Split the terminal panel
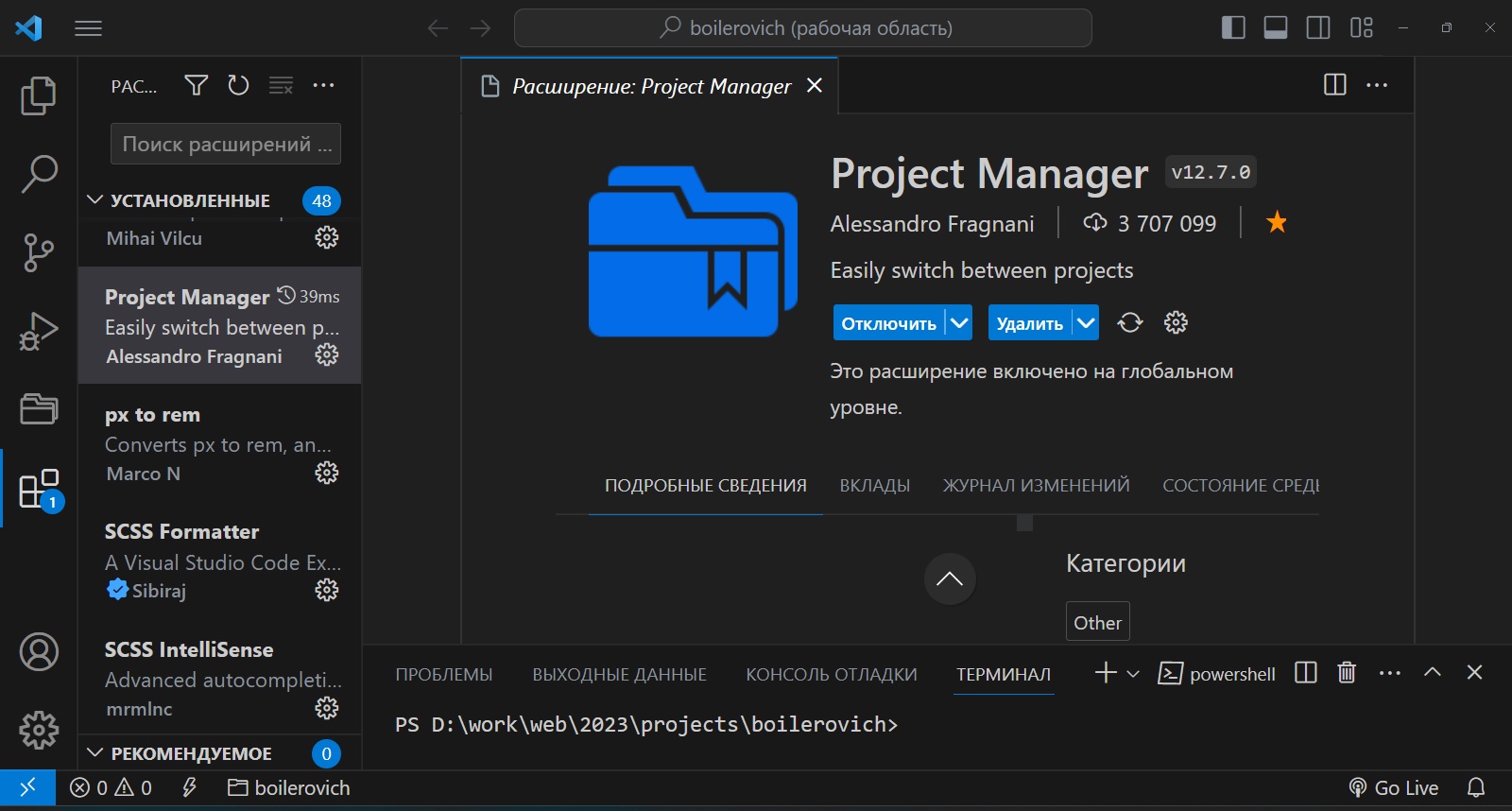1512x811 pixels. 1306,673
